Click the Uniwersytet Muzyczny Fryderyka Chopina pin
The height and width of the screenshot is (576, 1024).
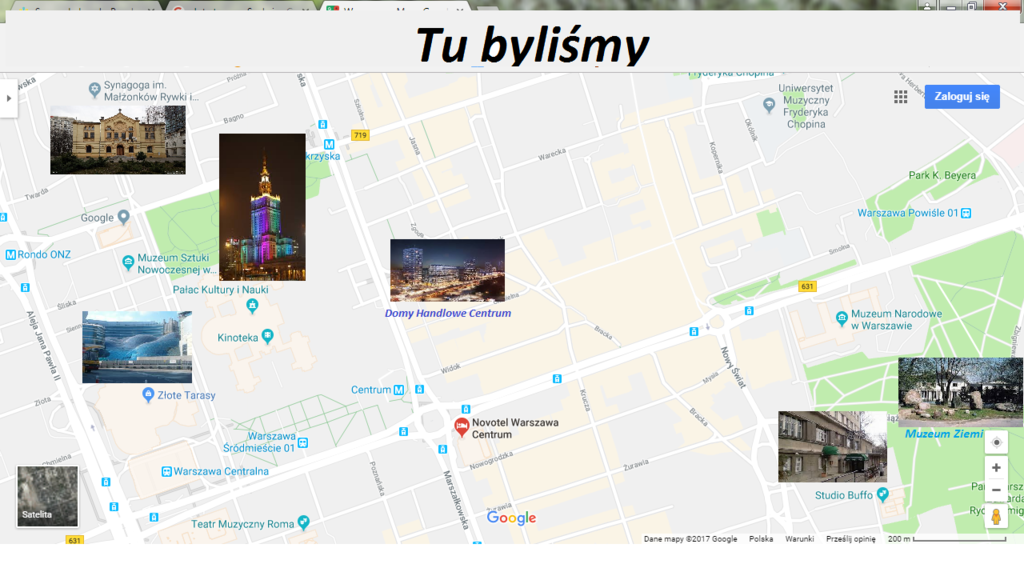(x=769, y=104)
